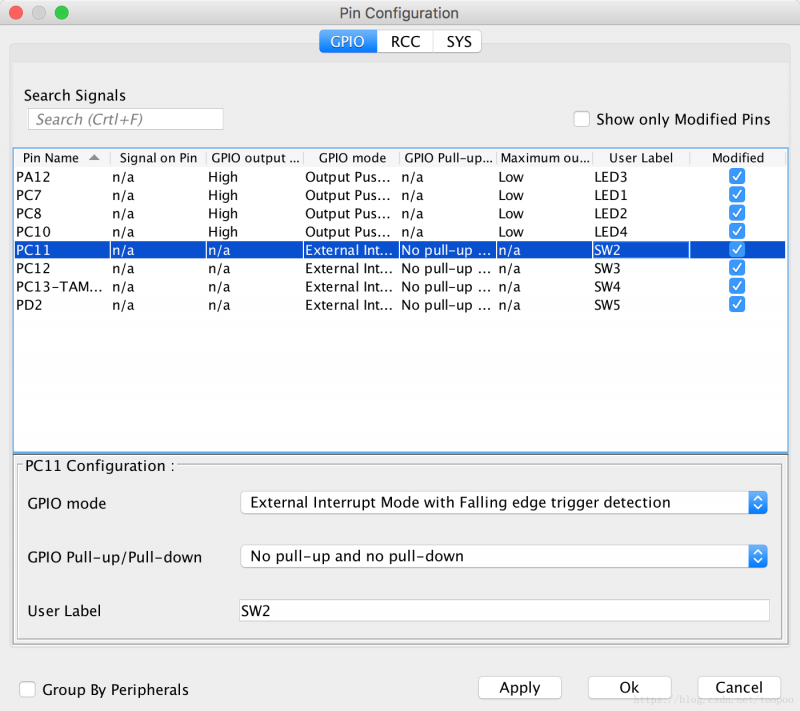Enable Show only Modified Pins checkbox
This screenshot has width=800, height=711.
pos(582,119)
